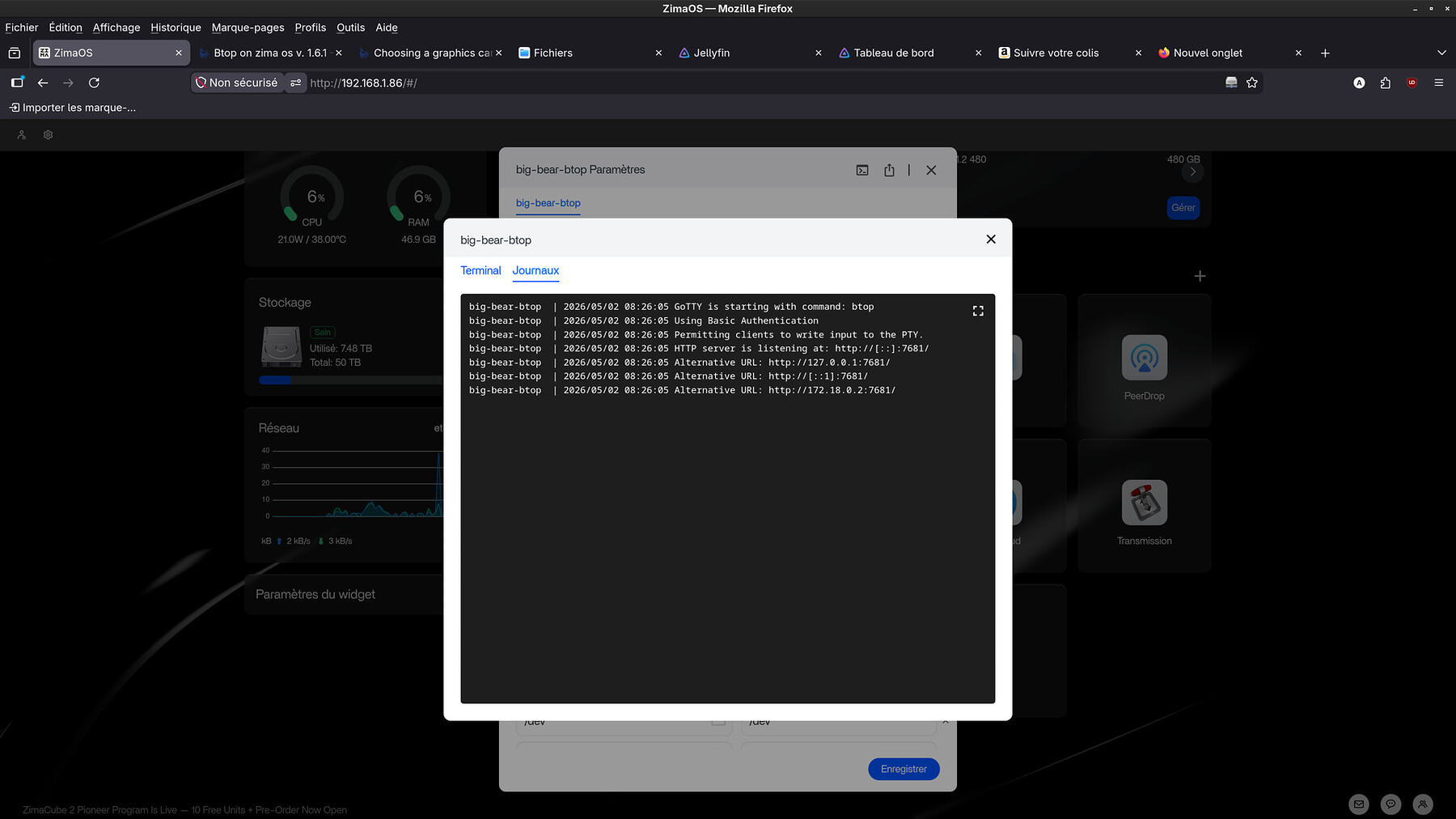
Task: Click Importer les marque-pages in bookmarks bar
Action: coord(72,108)
